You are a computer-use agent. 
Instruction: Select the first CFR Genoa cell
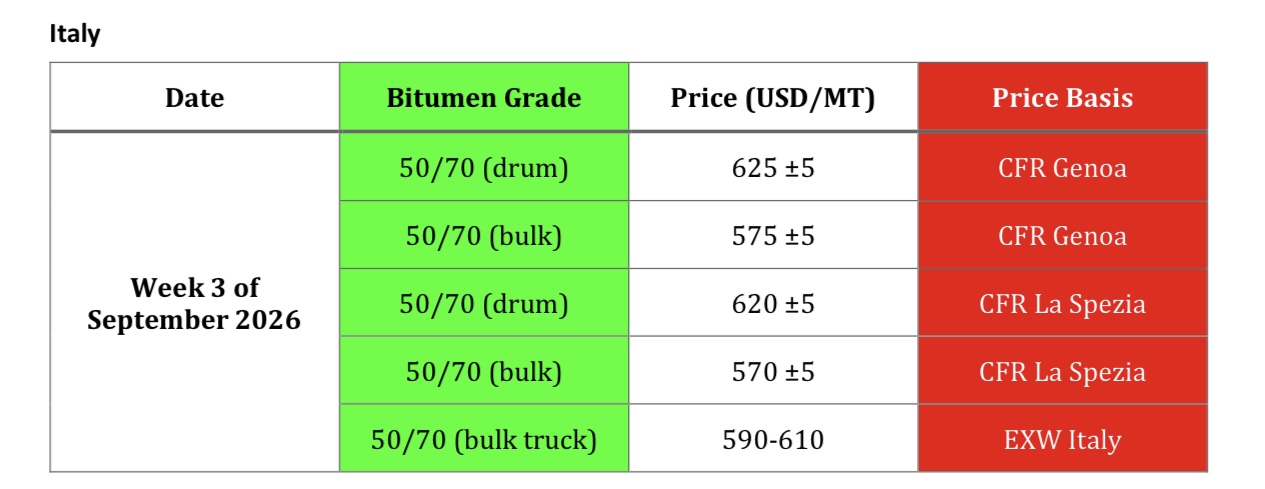point(1062,167)
